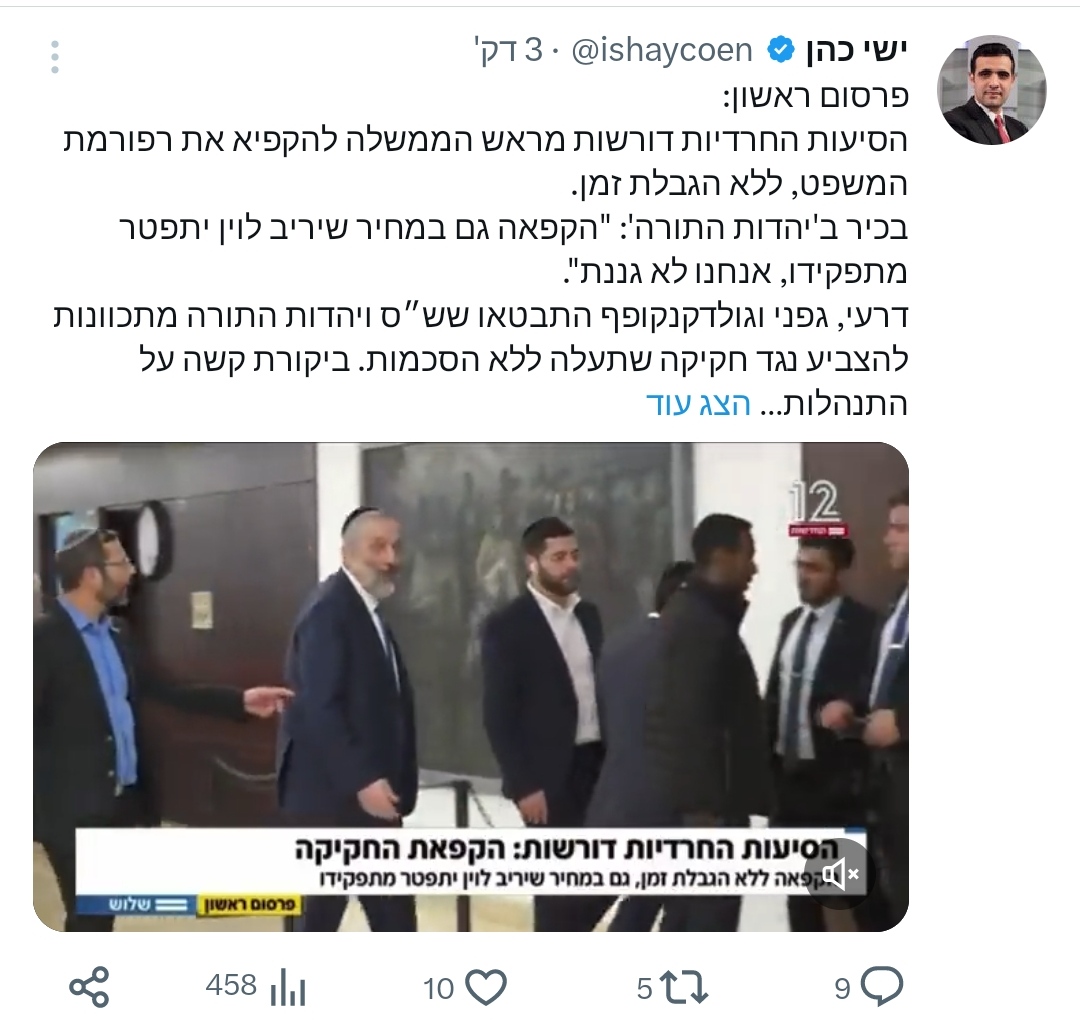Click the blue verified badge
The width and height of the screenshot is (1080, 1031).
(781, 51)
